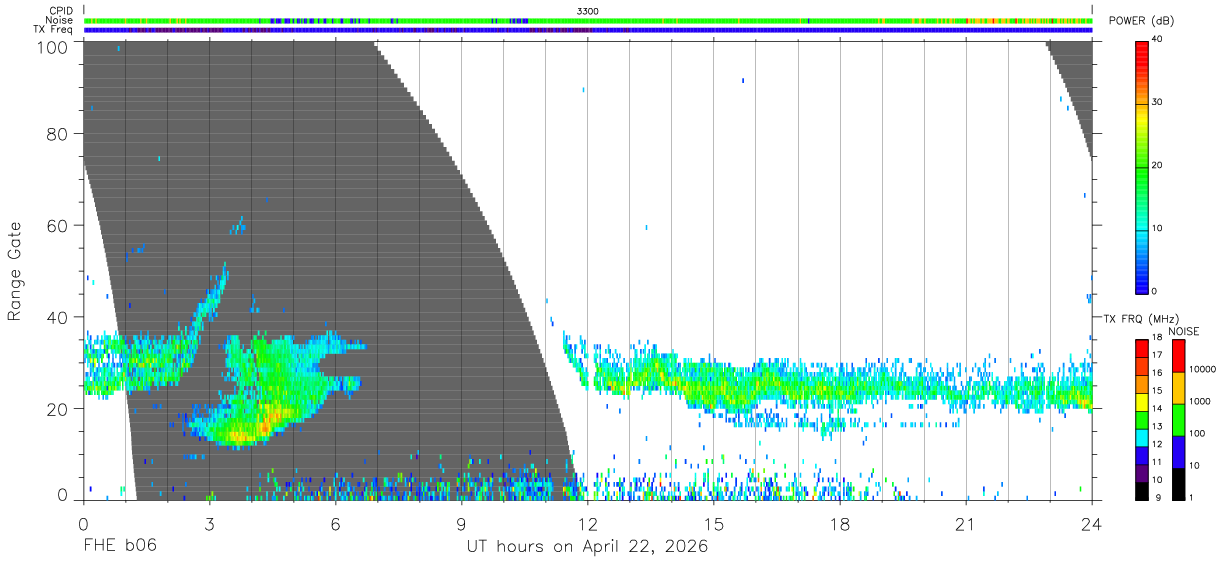This screenshot has width=1228, height=567.
Task: Select the Noise strip label
Action: click(60, 20)
